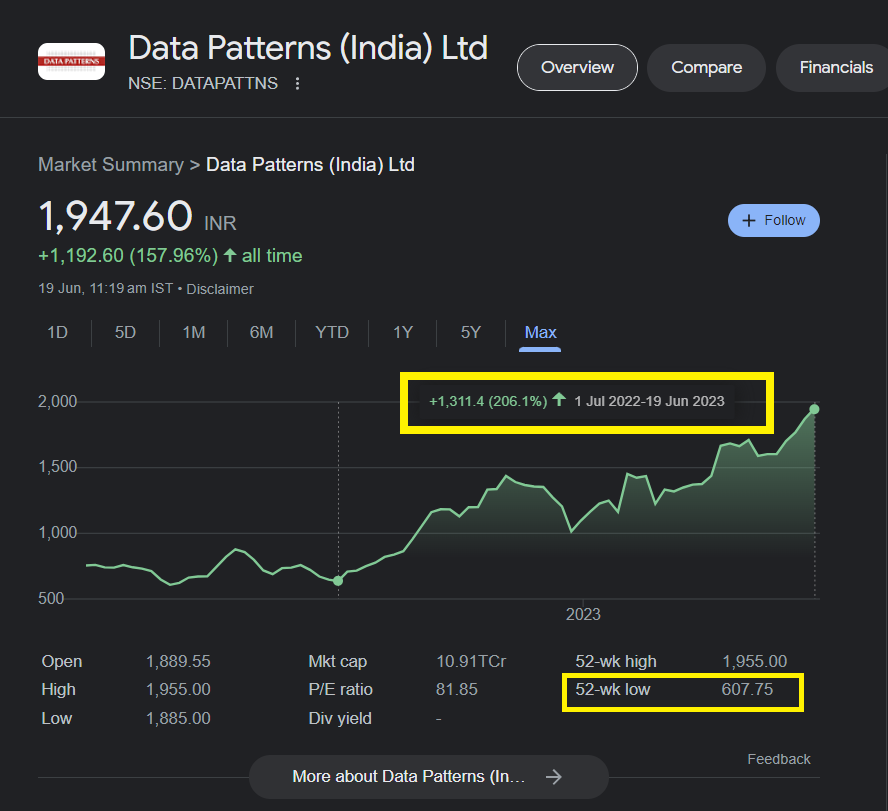Click the Data Patterns (India) Ltd heading
Screen dimensions: 888x811
pos(308,47)
